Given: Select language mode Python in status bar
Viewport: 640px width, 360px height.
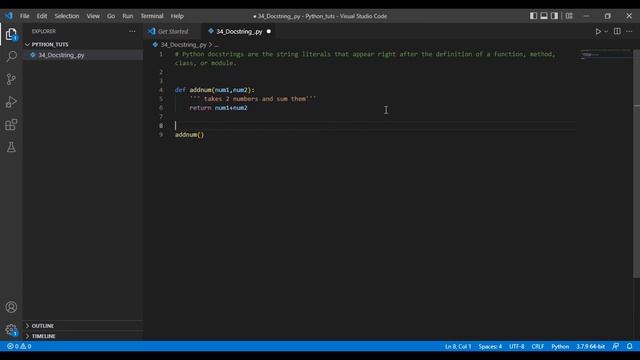Looking at the screenshot, I should [560, 347].
